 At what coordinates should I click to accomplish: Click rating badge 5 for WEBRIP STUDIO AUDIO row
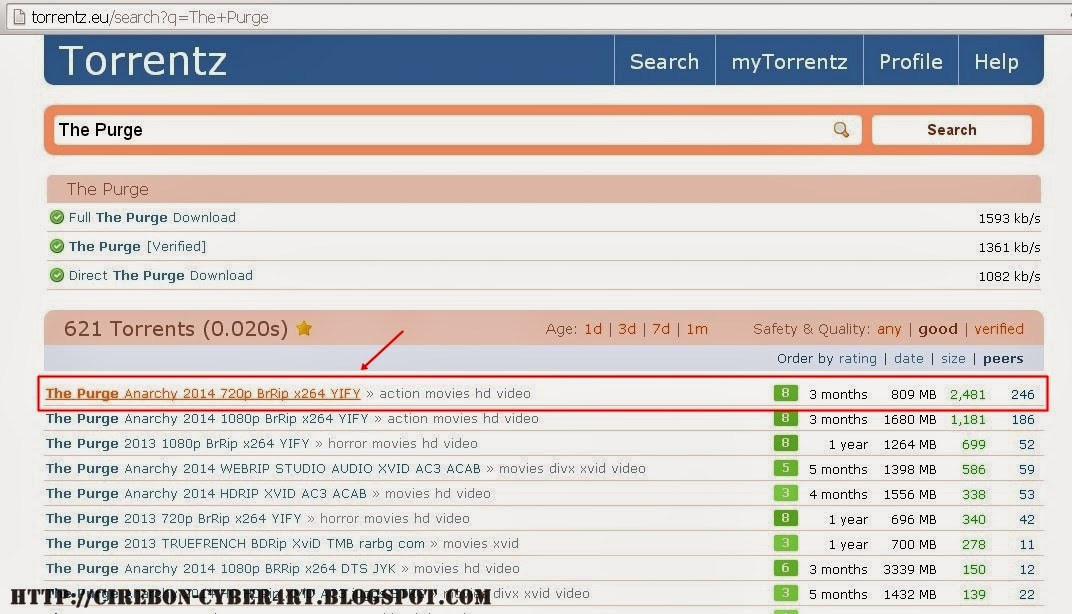(786, 468)
